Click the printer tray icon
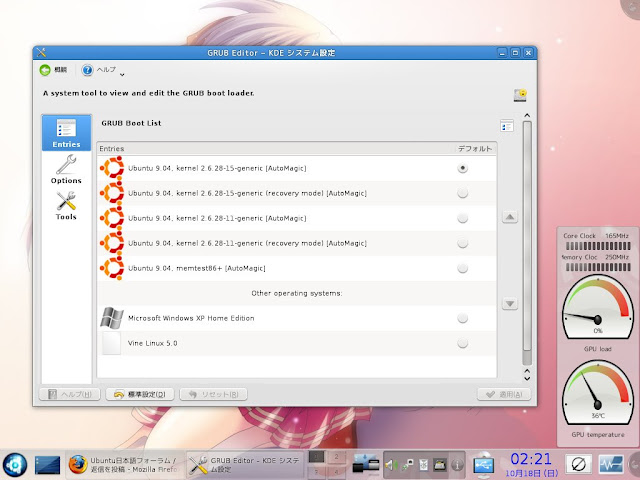This screenshot has height=480, width=640. [x=440, y=465]
